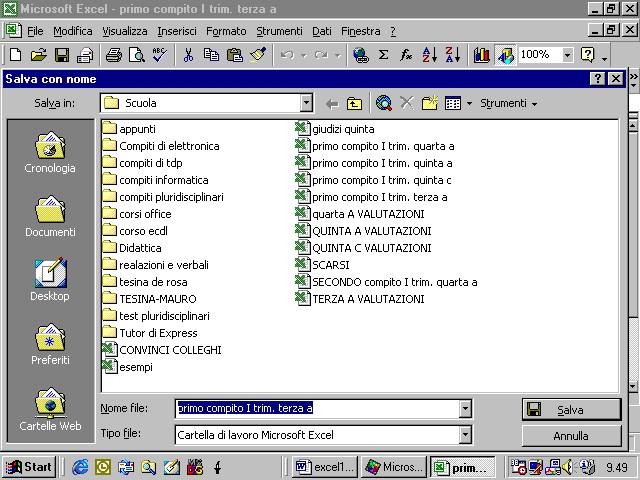This screenshot has height=480, width=640.
Task: Select the appunti folder
Action: pos(129,129)
